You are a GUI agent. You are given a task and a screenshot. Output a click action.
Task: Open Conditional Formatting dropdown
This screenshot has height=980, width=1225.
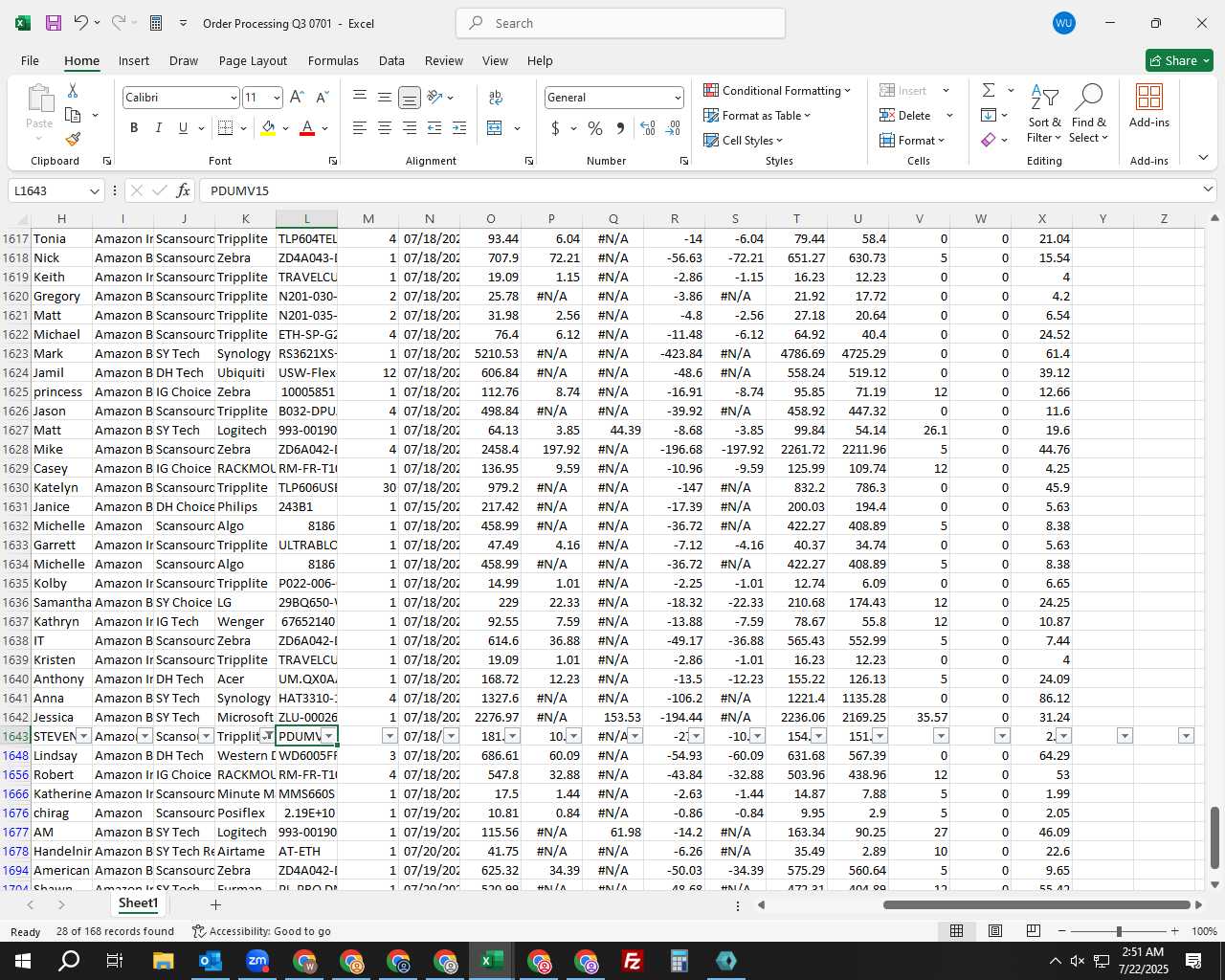coord(777,90)
